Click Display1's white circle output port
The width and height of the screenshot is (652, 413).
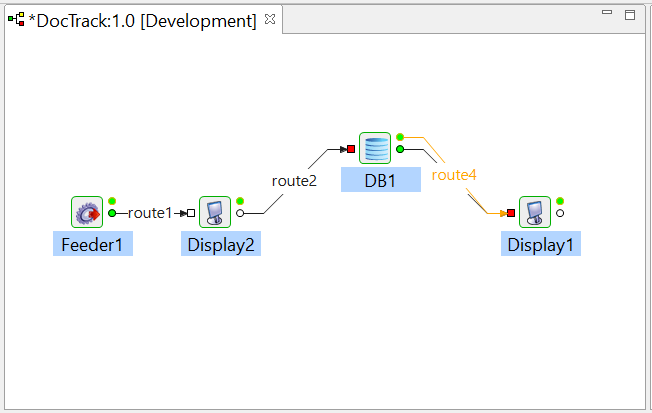tap(560, 213)
